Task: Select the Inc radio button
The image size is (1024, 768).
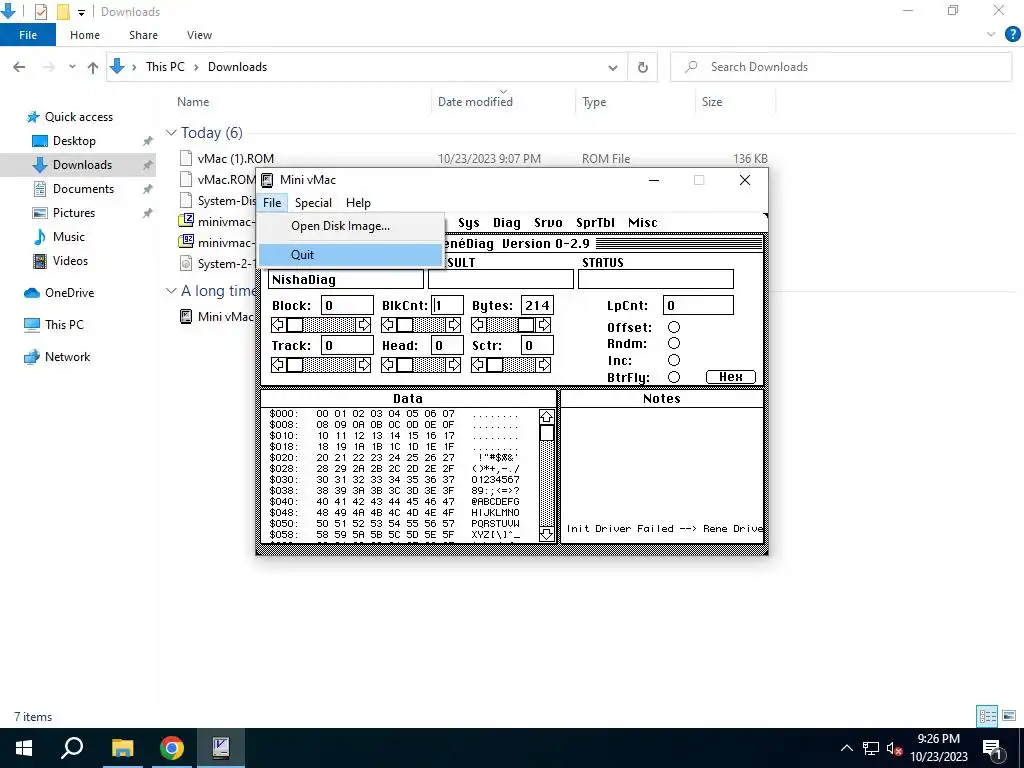Action: click(x=674, y=360)
